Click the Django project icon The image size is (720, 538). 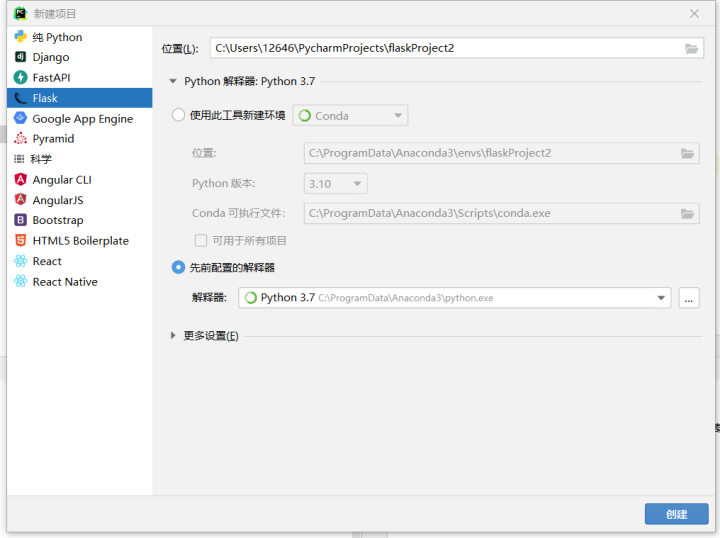coord(20,56)
